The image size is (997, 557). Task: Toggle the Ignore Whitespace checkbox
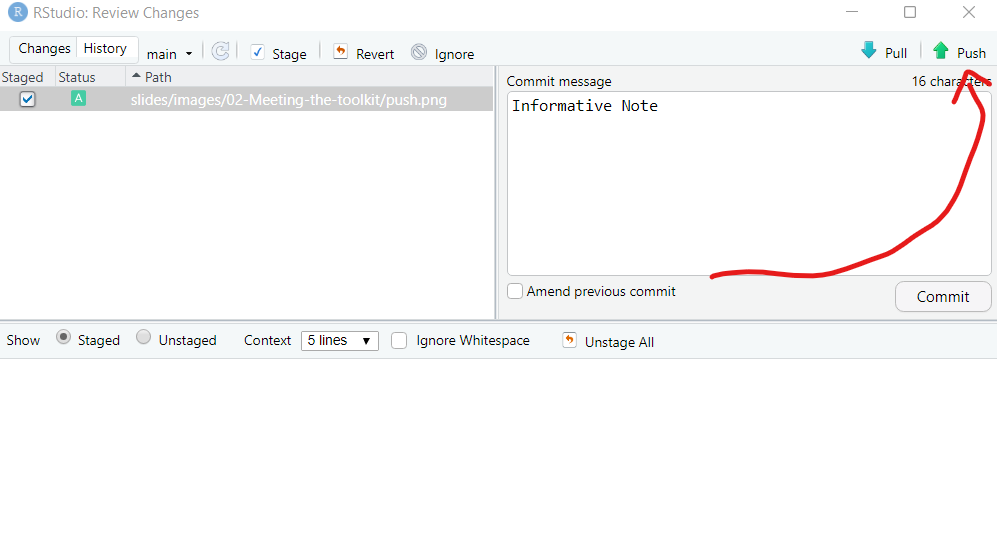click(399, 341)
